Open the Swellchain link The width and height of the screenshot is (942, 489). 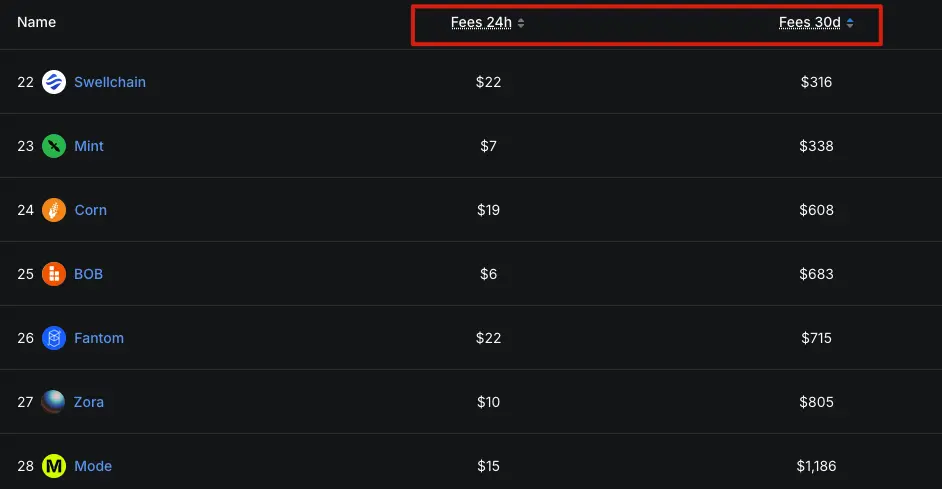(x=110, y=82)
